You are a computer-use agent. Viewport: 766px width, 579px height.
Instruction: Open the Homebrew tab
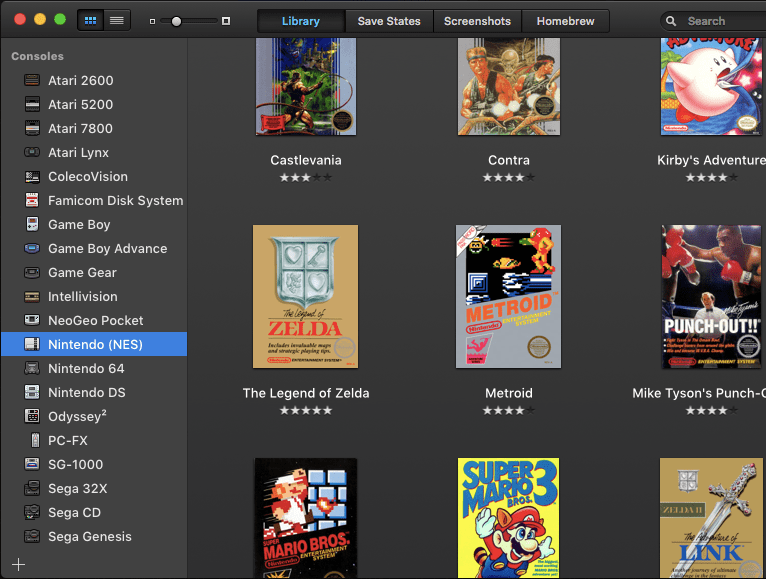[x=565, y=21]
